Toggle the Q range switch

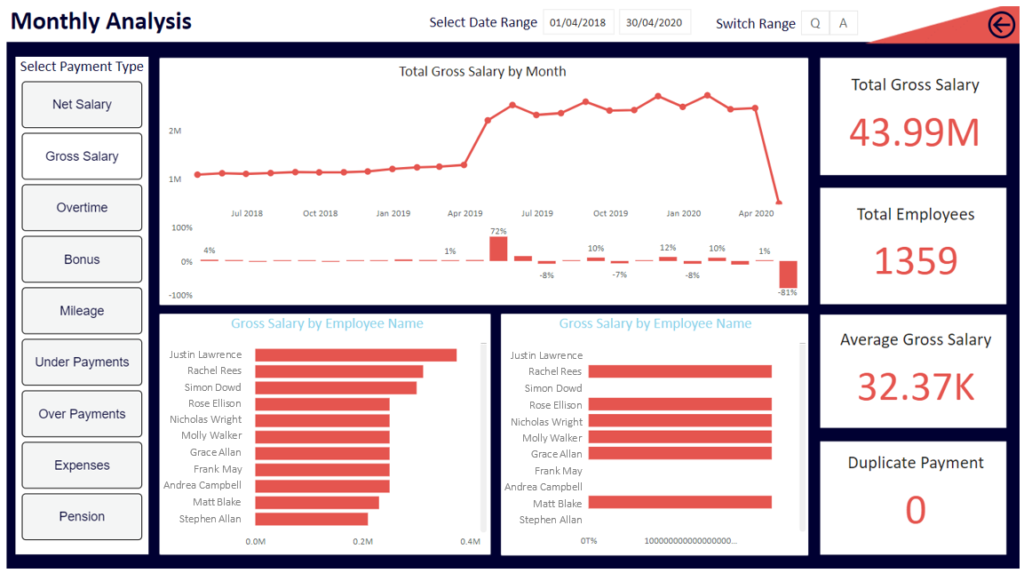pos(815,23)
